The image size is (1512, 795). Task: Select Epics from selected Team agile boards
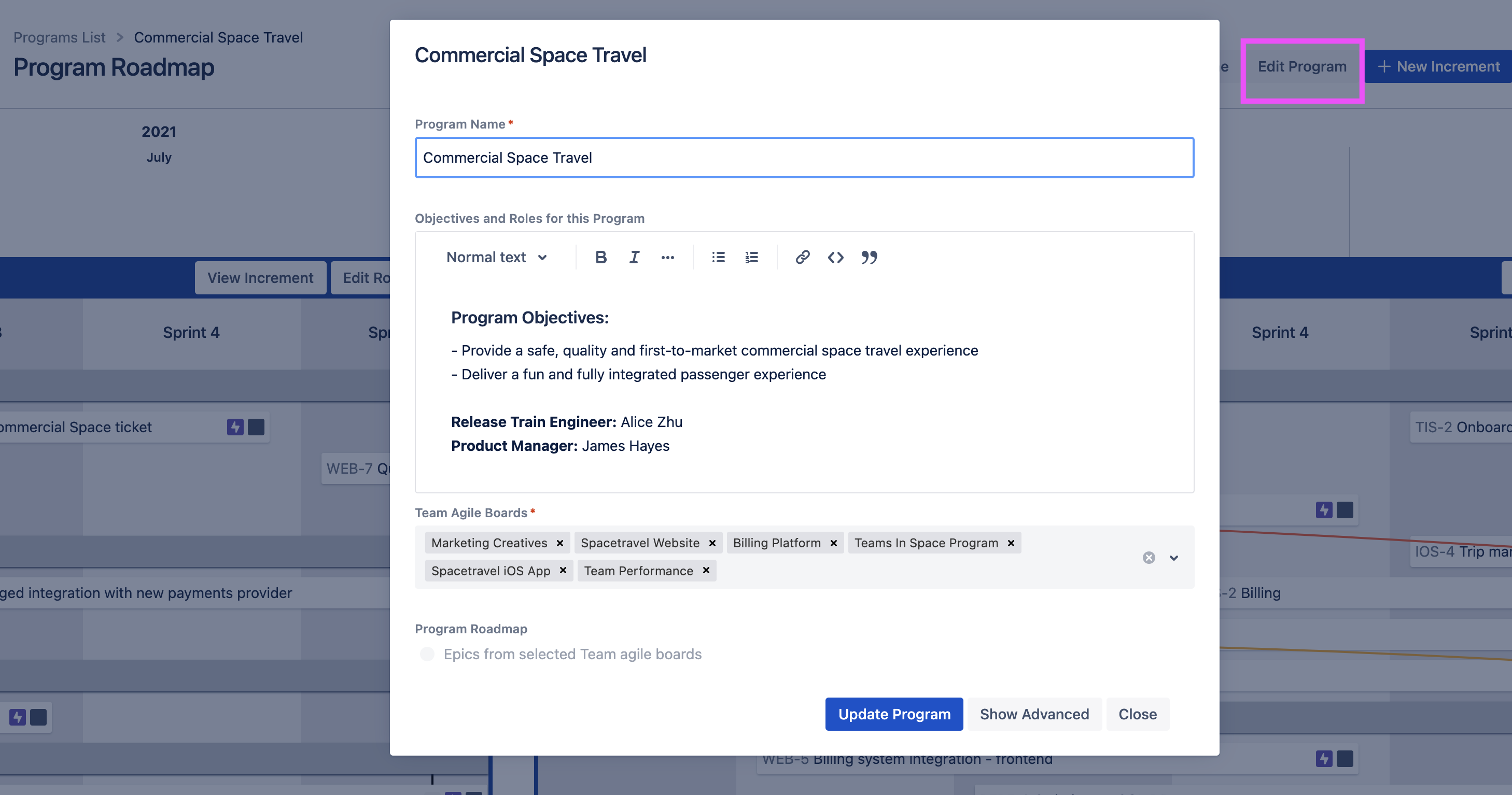pyautogui.click(x=427, y=654)
